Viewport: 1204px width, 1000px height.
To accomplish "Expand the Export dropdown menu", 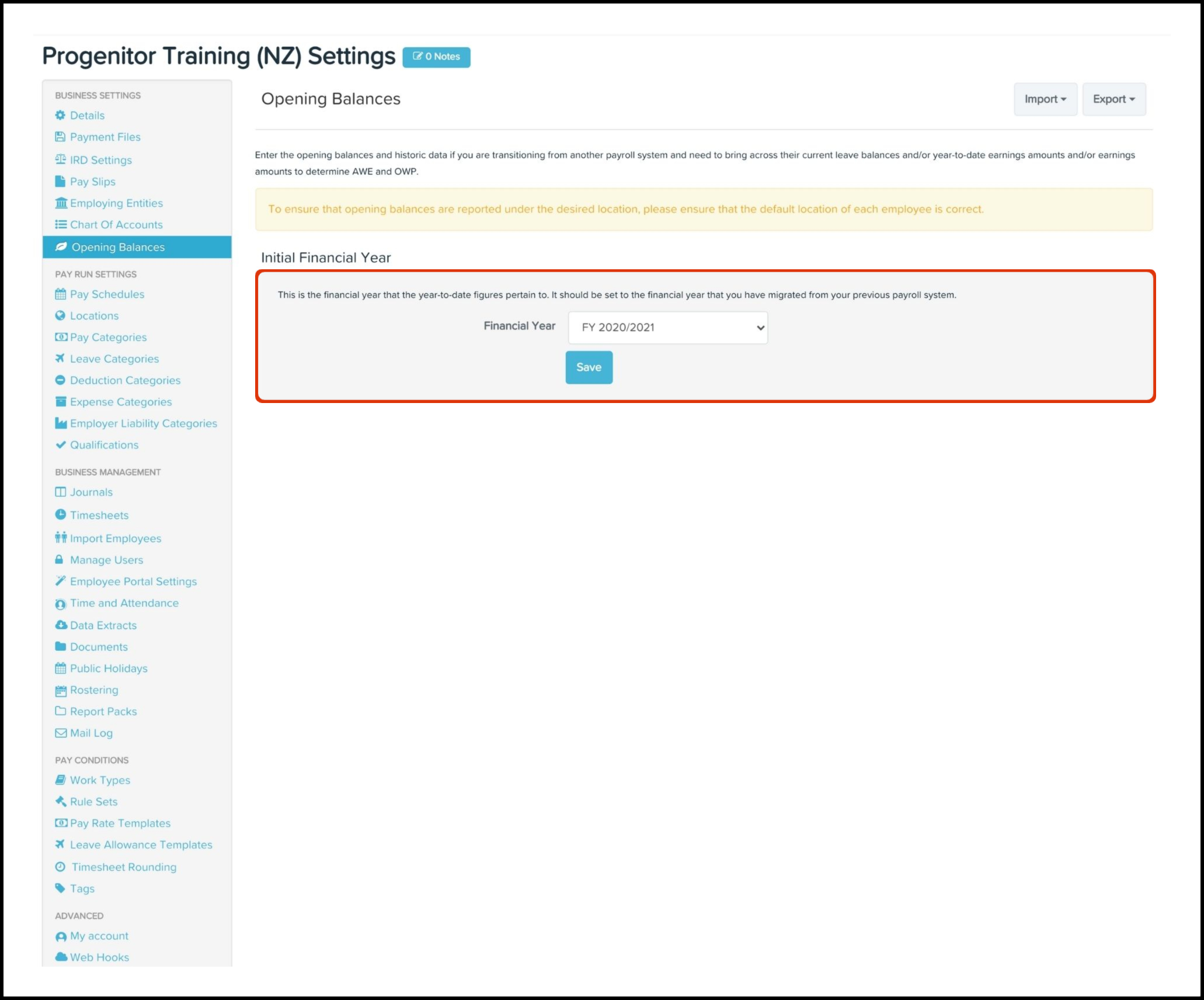I will tap(1113, 99).
